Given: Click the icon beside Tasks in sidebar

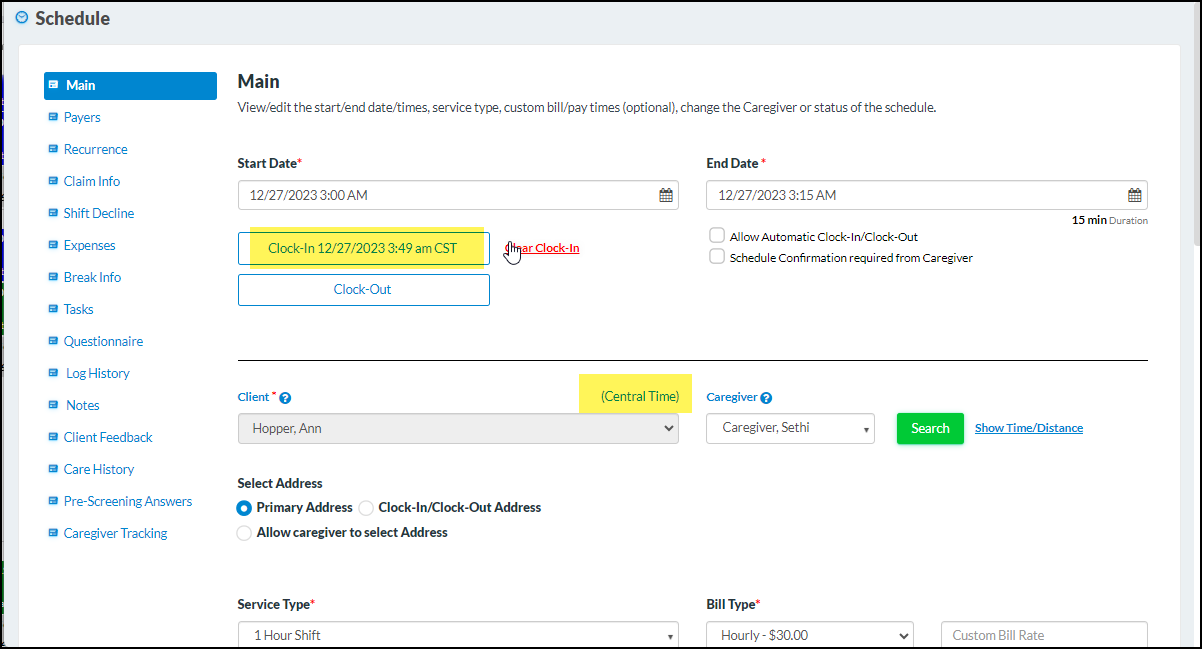Looking at the screenshot, I should pos(55,309).
